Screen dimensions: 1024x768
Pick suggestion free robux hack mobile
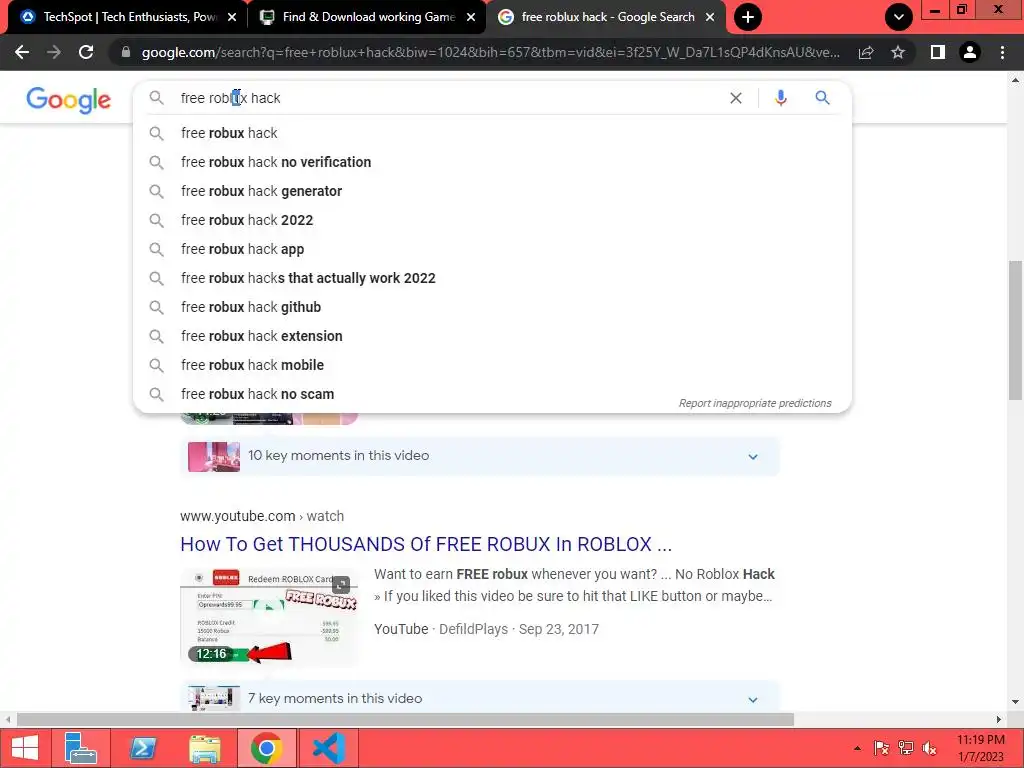[492, 365]
